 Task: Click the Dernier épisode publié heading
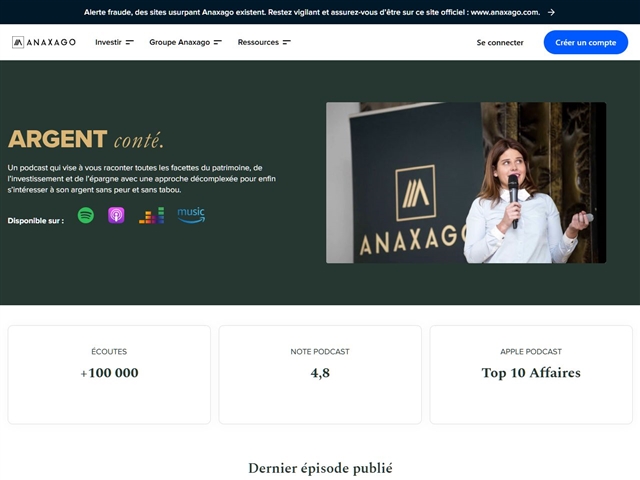320,468
